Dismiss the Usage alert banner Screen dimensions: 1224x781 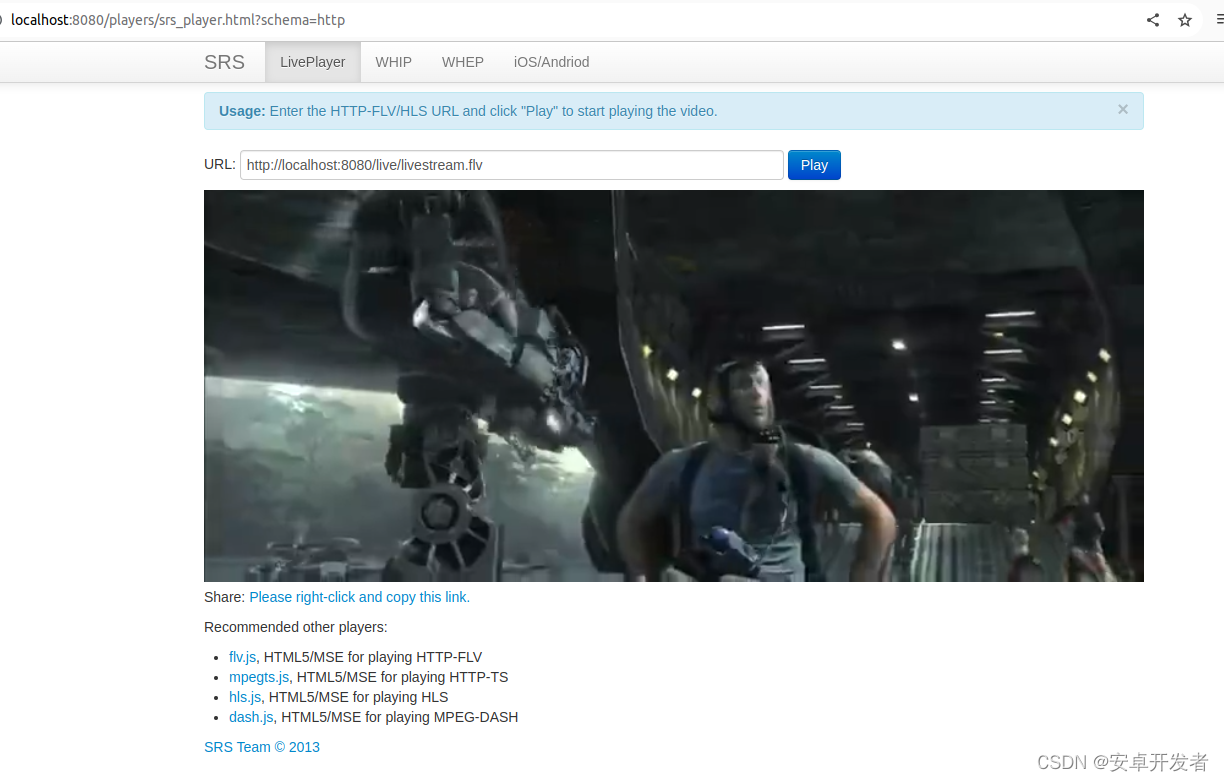click(1123, 110)
